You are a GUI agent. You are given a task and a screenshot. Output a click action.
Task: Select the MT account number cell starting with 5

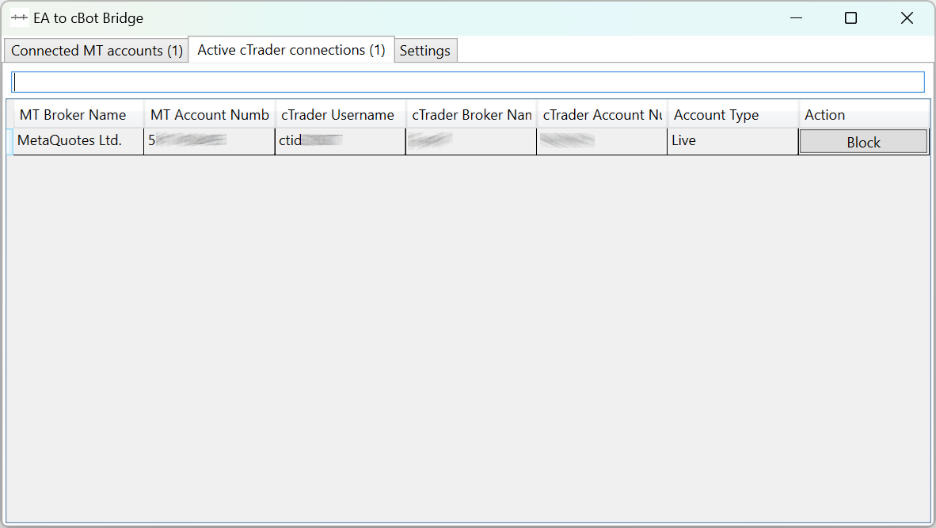tap(209, 141)
